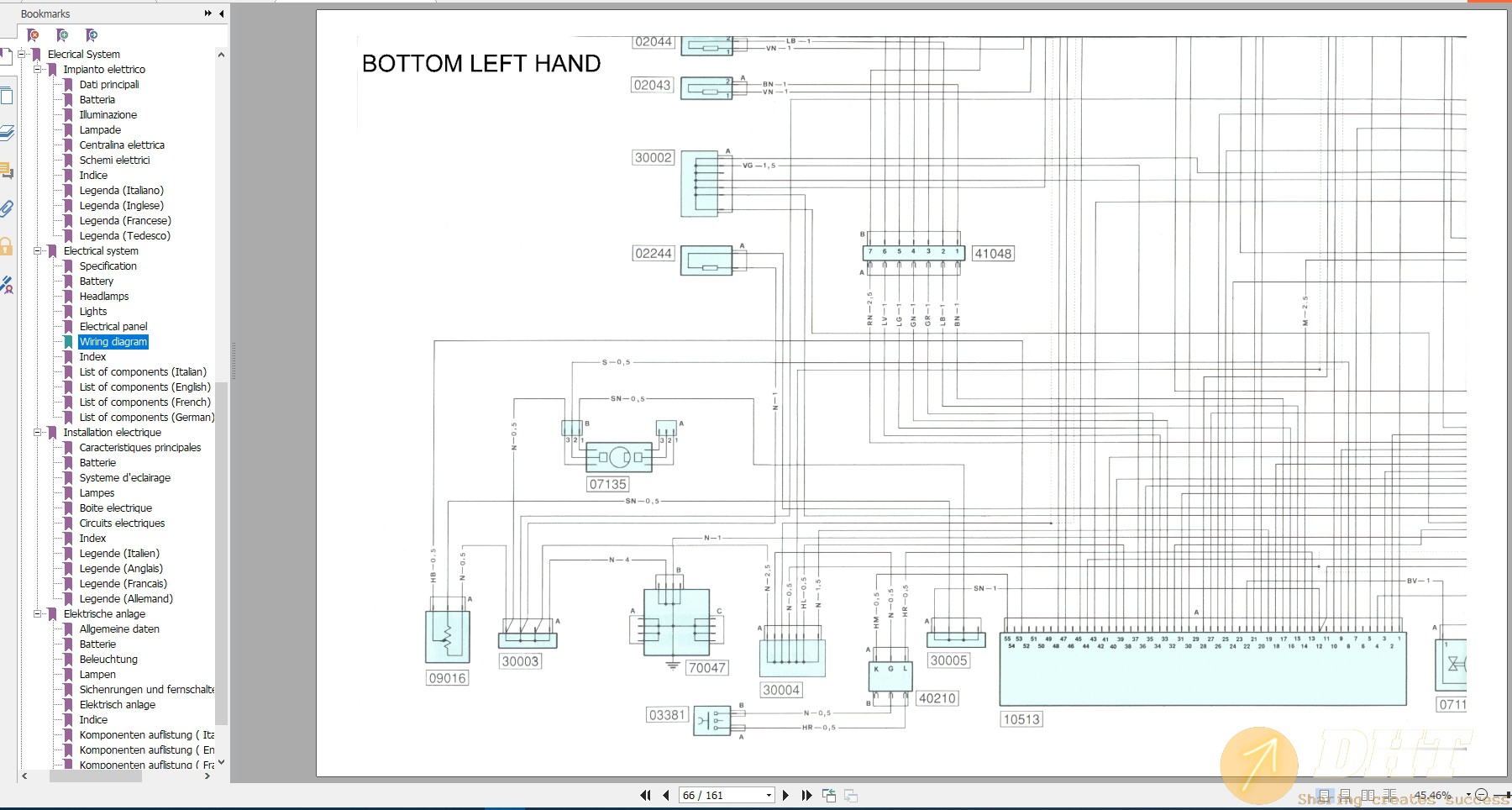Click the bookmarks horizontal scrollbar right arrow

click(207, 776)
